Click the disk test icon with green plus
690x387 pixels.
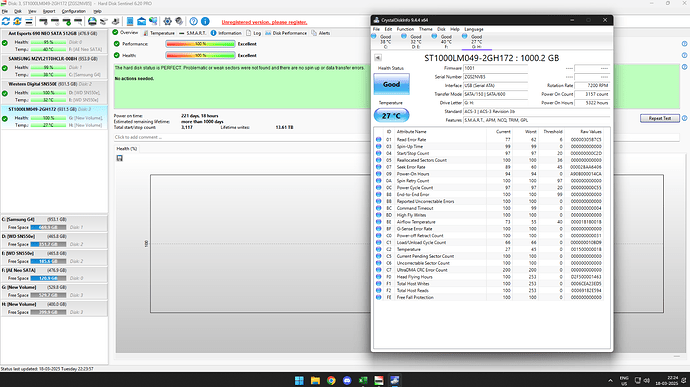click(x=66, y=21)
